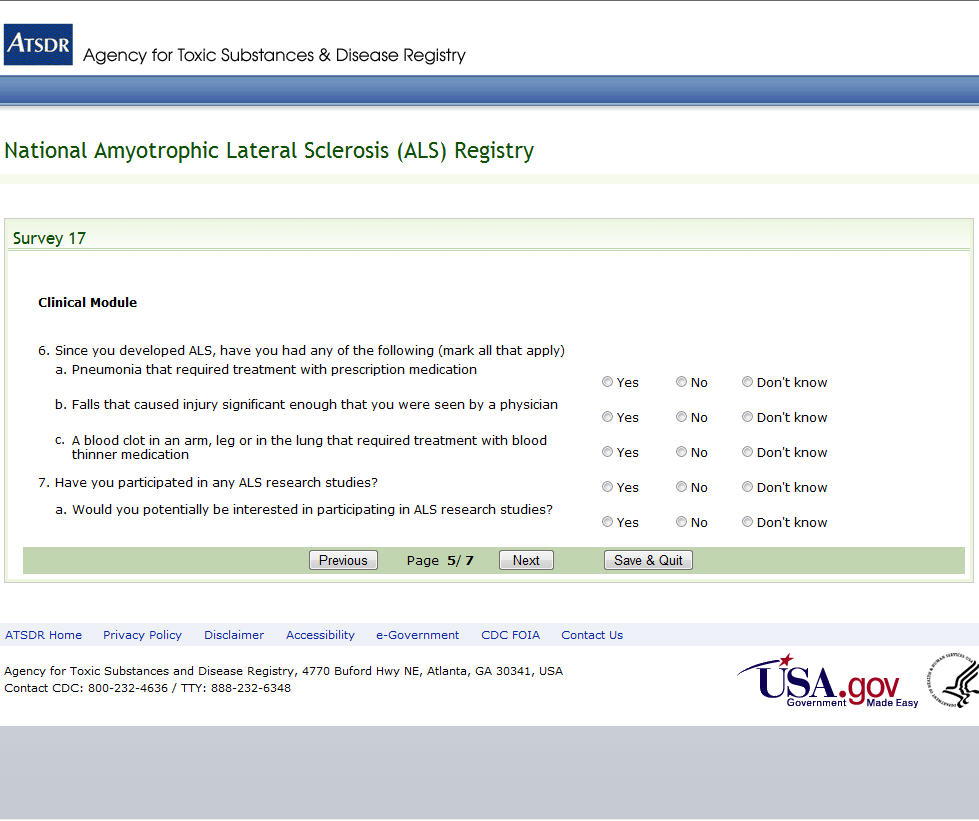The image size is (979, 821).
Task: Select Yes for participated in ALS research studies
Action: click(607, 487)
